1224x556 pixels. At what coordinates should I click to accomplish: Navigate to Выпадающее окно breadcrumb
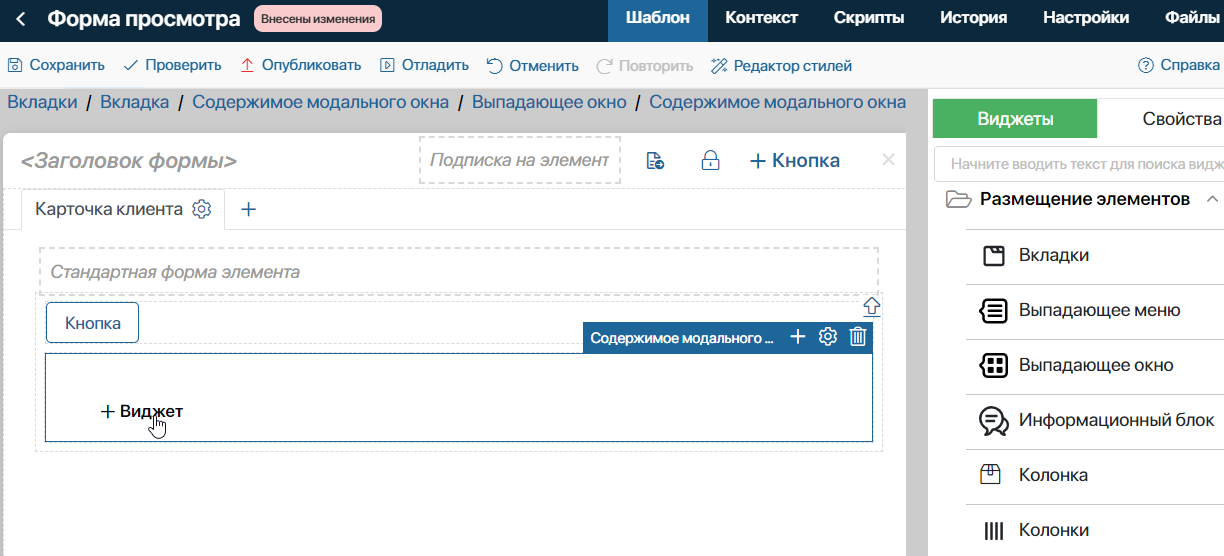(549, 102)
